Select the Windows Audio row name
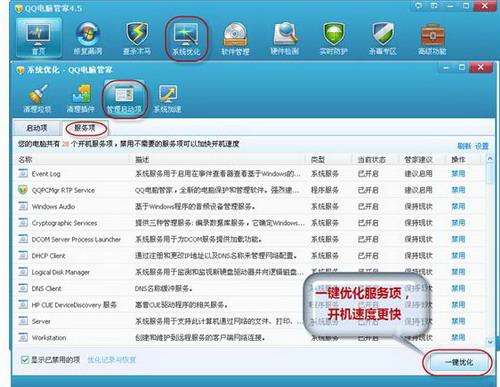This screenshot has width=500, height=387. (53, 206)
